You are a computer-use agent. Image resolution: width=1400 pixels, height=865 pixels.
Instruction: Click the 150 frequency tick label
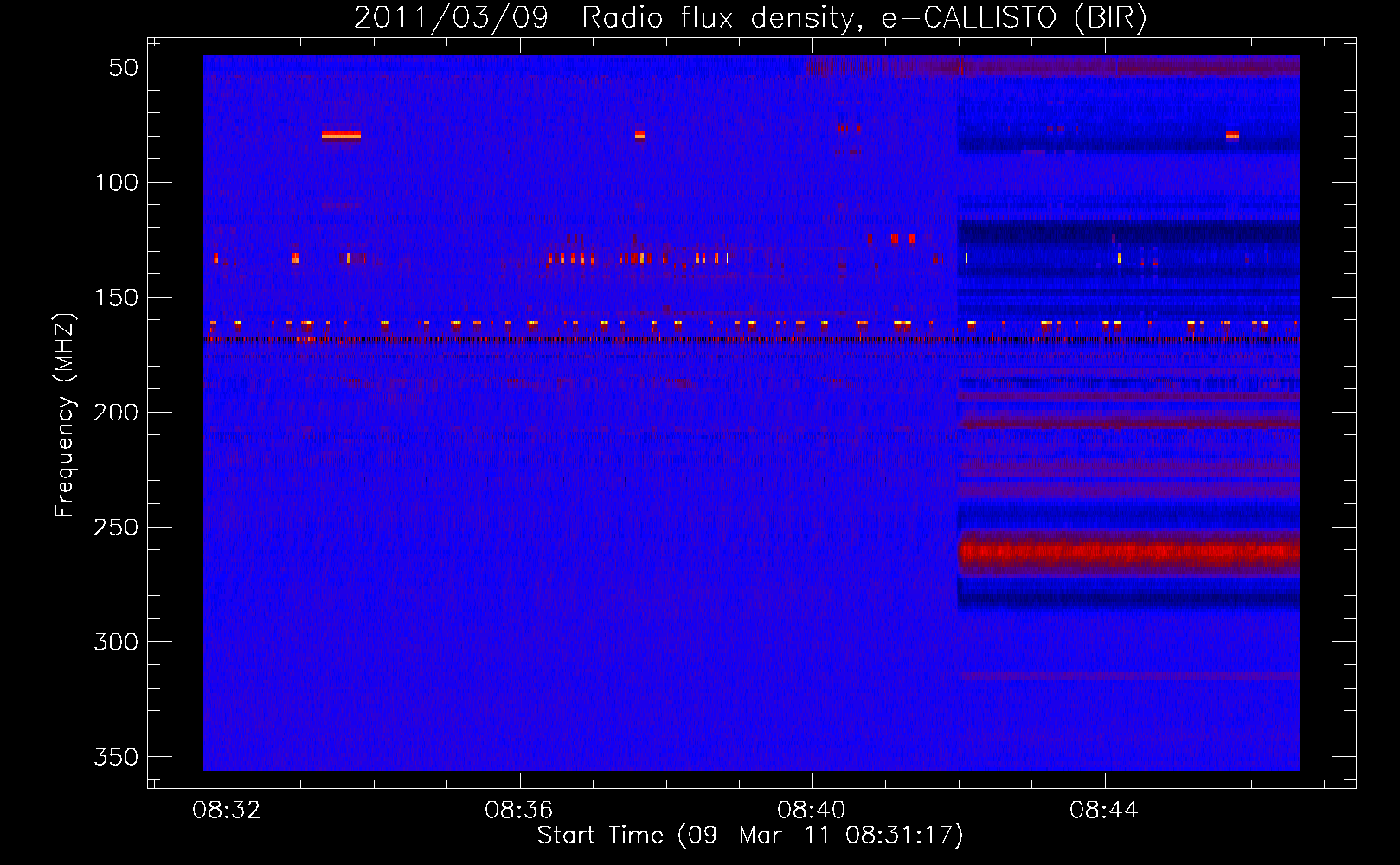116,298
